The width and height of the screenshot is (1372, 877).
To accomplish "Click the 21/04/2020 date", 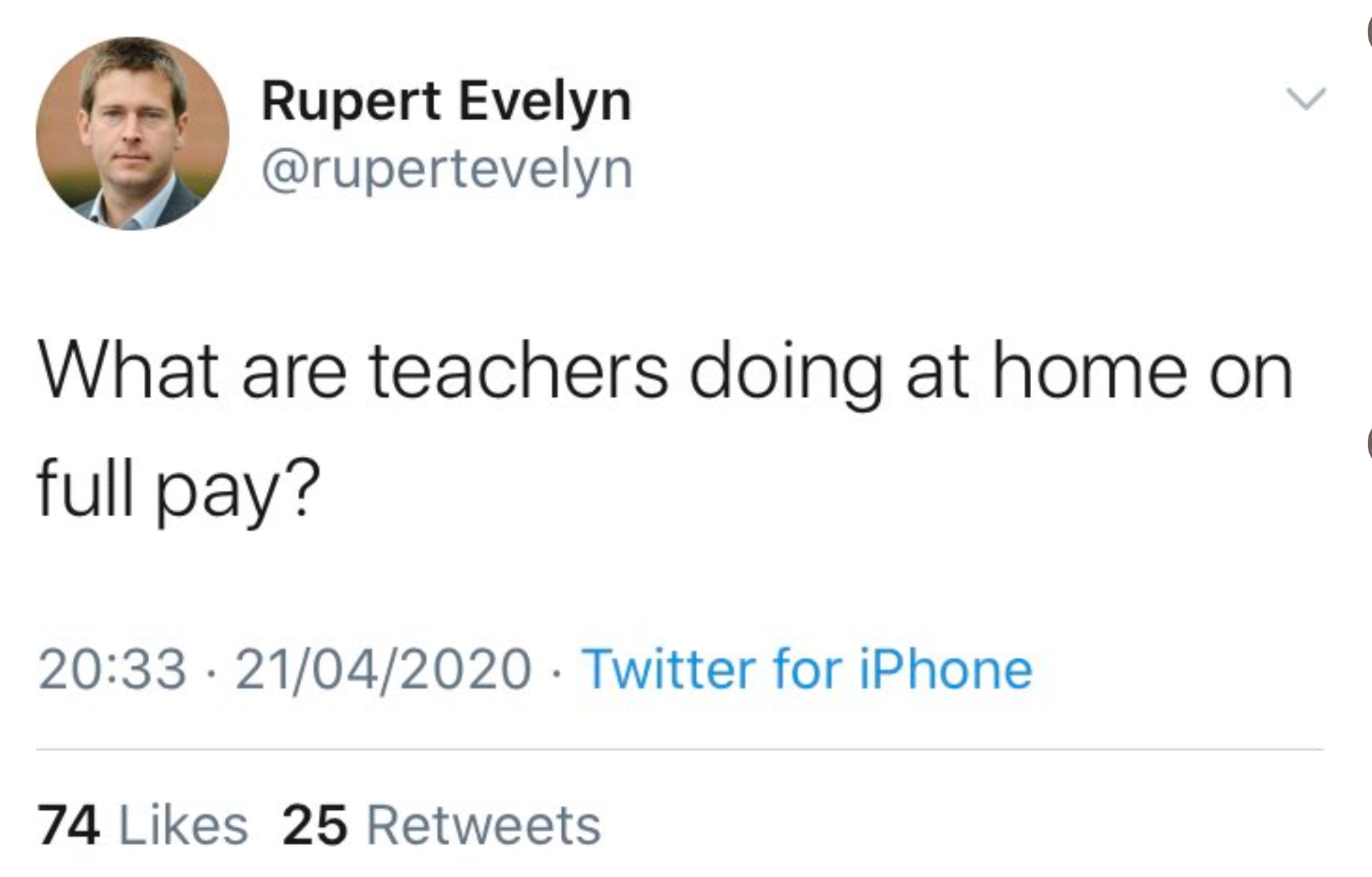I will point(383,669).
